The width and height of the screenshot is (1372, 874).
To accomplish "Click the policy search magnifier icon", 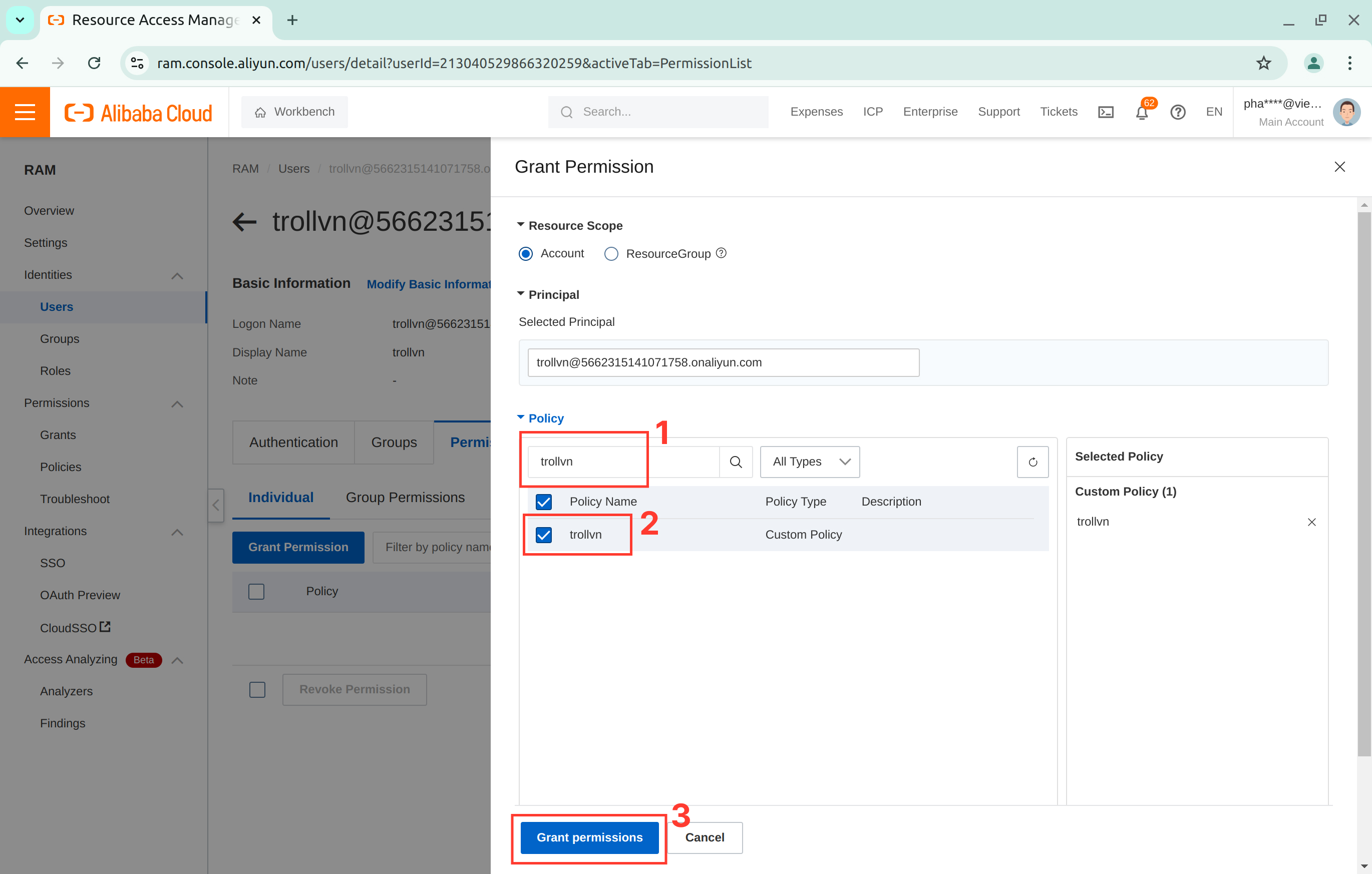I will tap(736, 462).
